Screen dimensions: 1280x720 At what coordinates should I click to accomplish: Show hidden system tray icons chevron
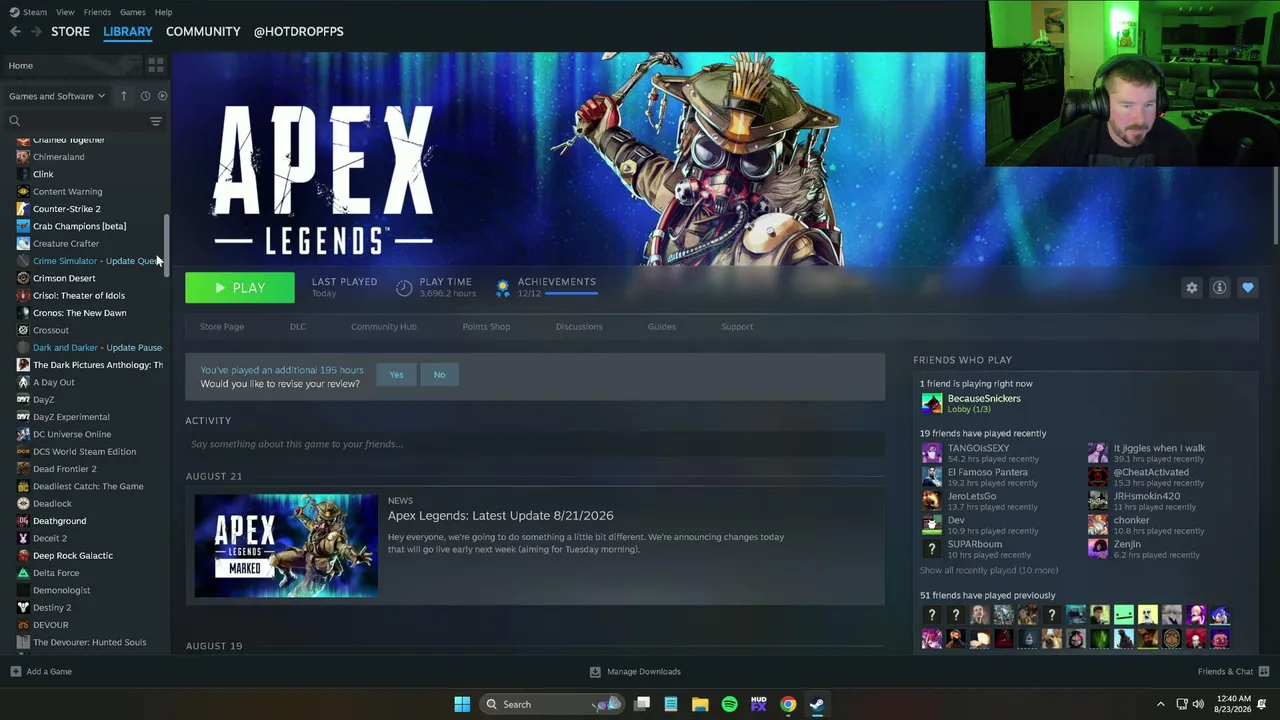(x=1160, y=704)
